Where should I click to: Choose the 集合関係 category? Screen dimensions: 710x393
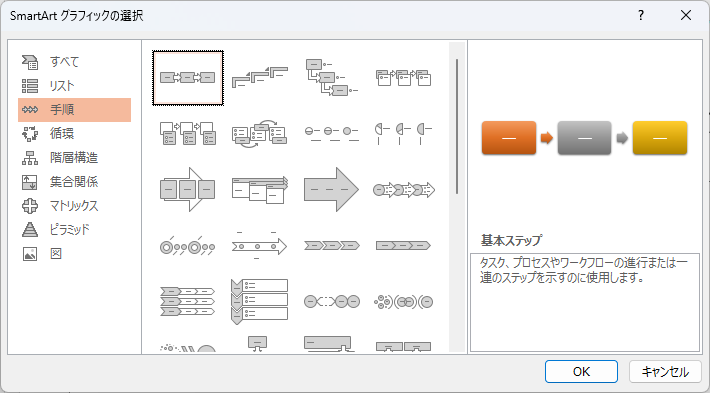coord(74,182)
